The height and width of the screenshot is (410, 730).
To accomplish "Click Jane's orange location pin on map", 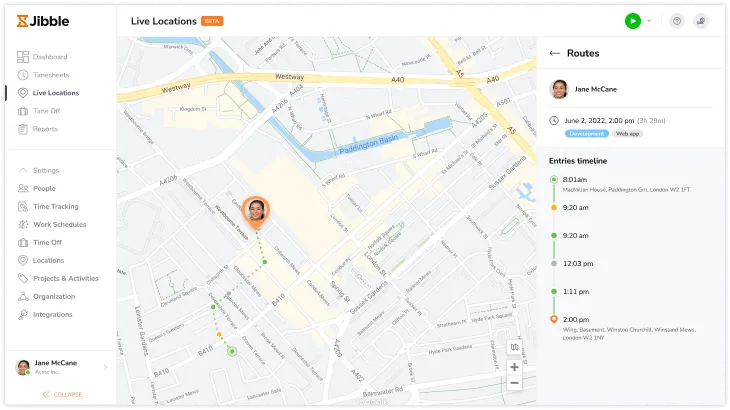I will [256, 211].
